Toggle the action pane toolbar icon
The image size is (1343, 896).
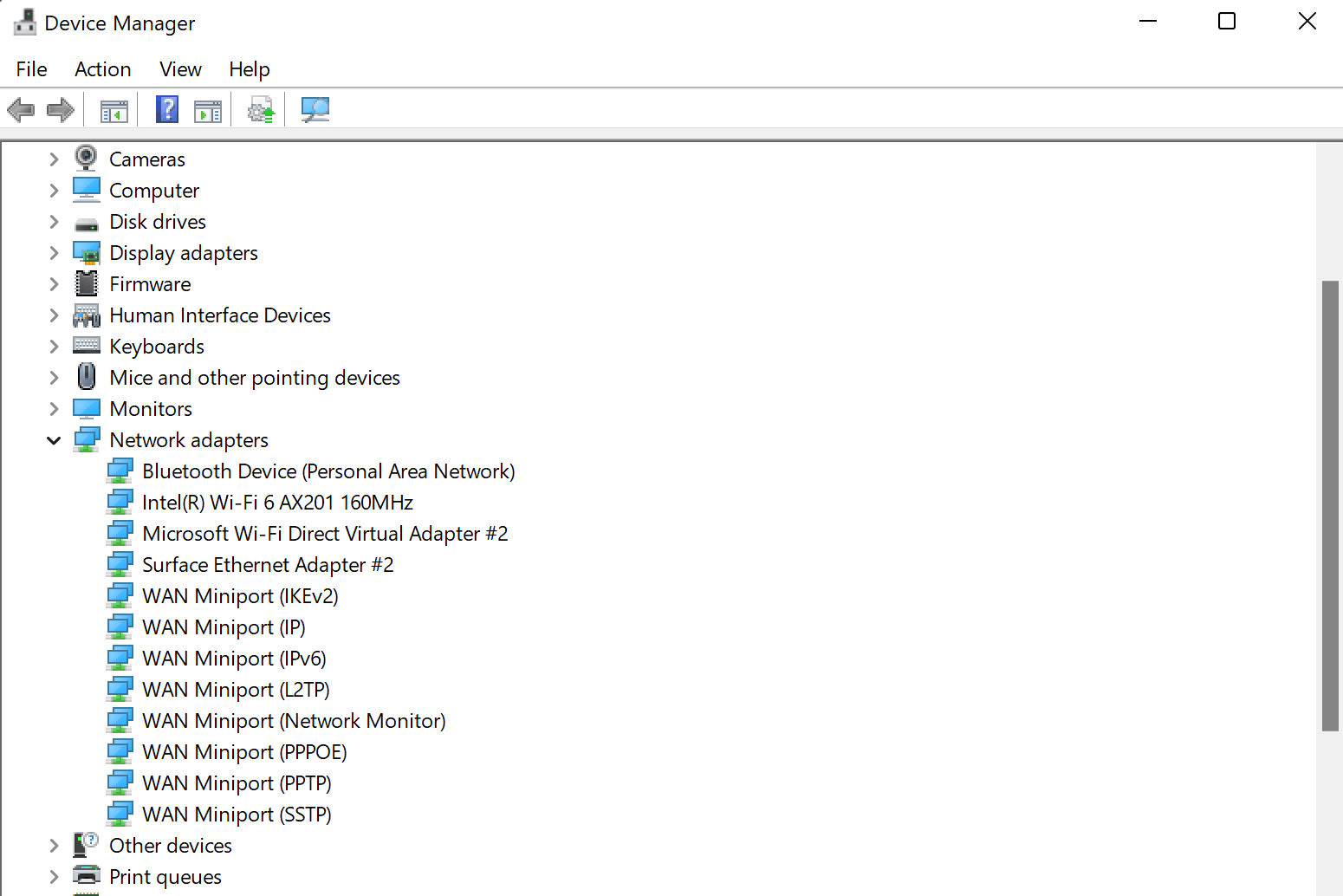[x=208, y=111]
